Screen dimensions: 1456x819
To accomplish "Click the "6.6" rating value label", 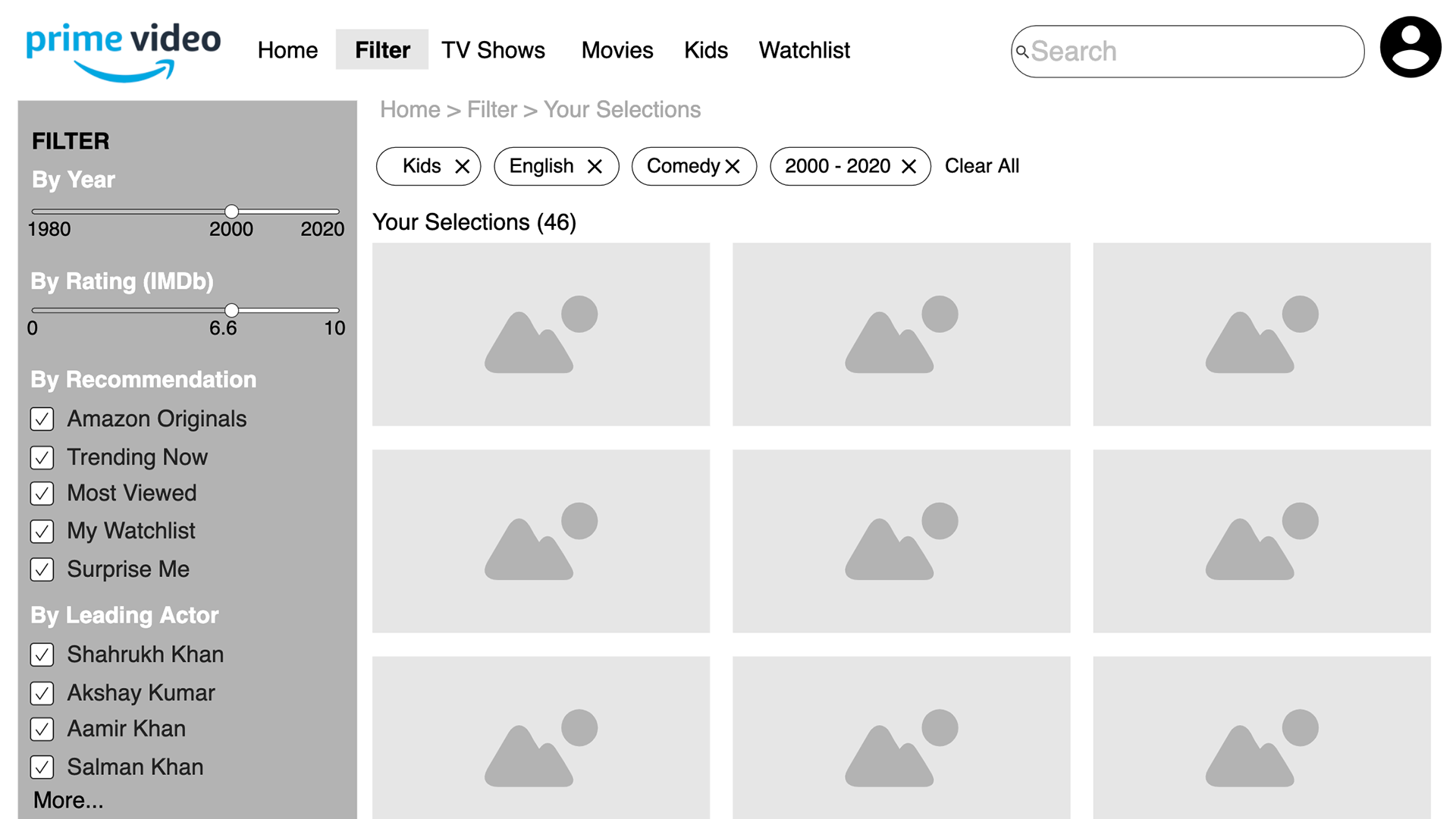I will click(x=223, y=328).
